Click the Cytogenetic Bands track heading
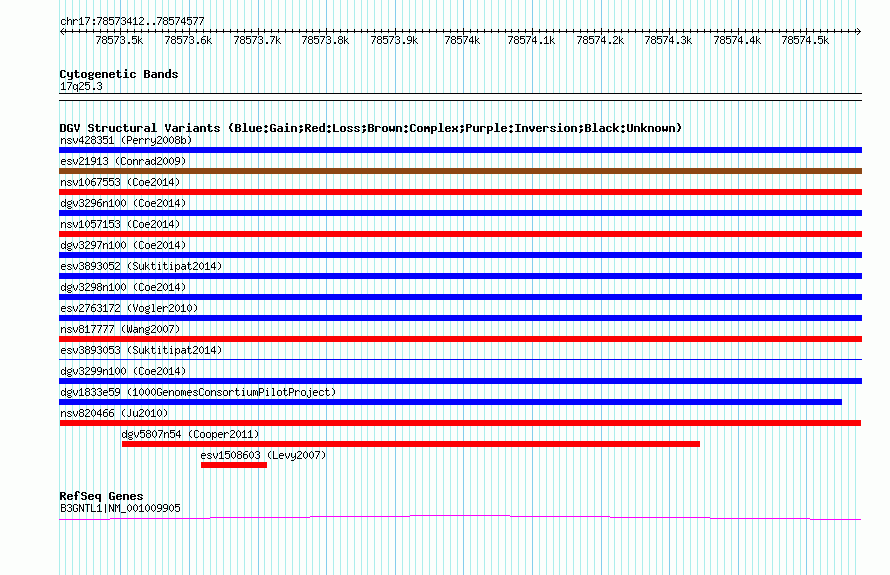890x575 pixels. coord(119,74)
